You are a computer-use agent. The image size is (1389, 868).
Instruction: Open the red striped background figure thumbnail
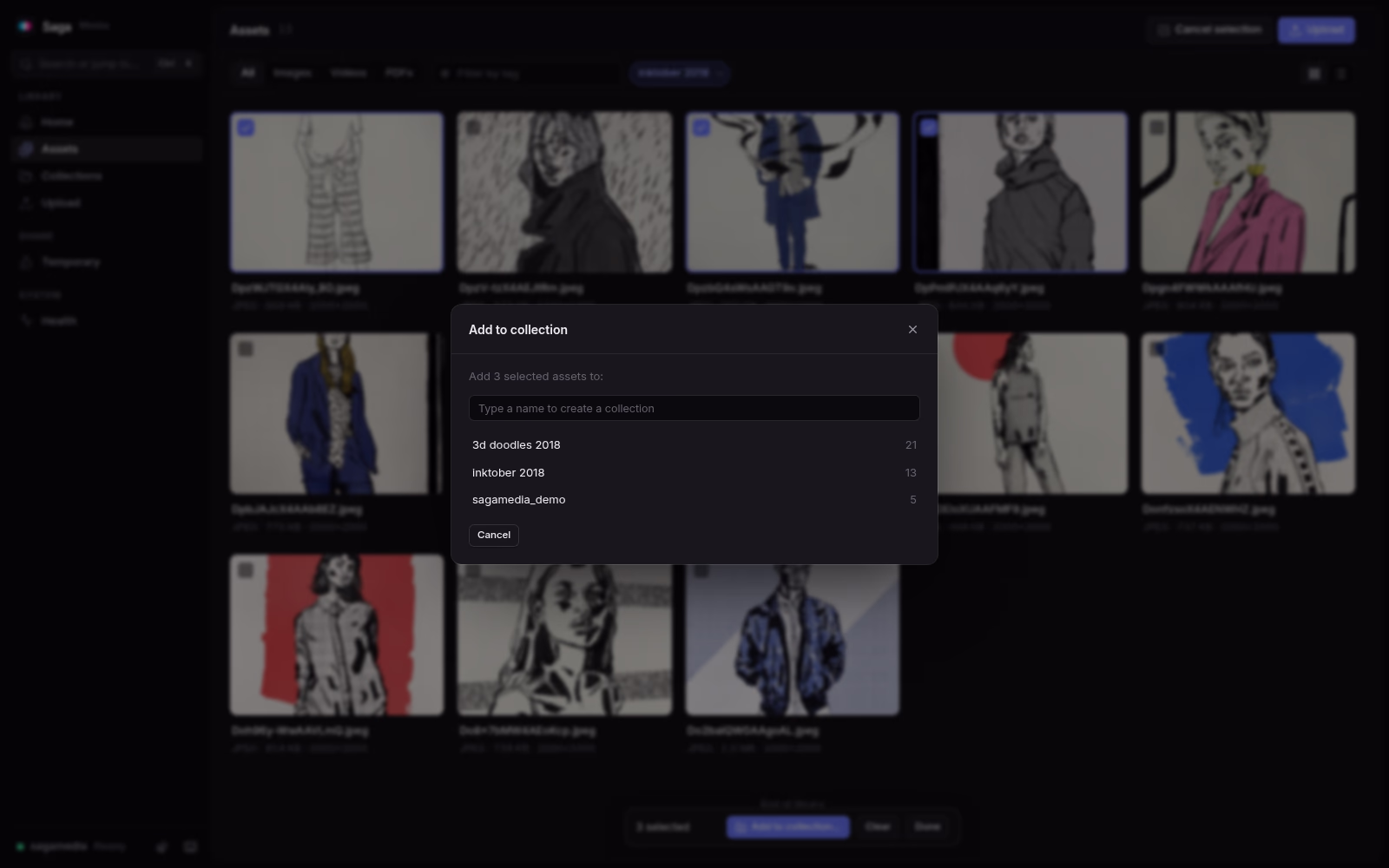click(x=337, y=635)
